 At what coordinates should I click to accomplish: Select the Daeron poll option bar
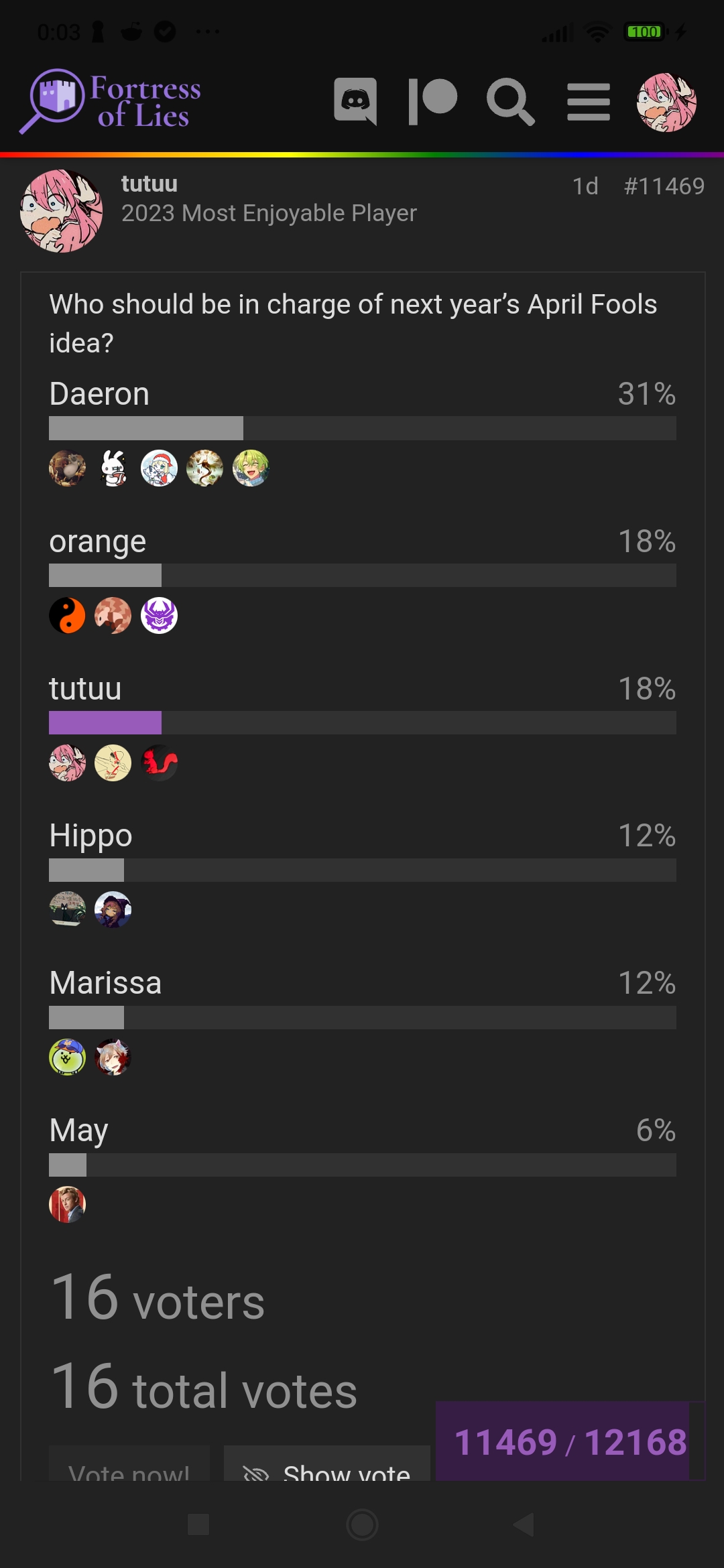363,428
